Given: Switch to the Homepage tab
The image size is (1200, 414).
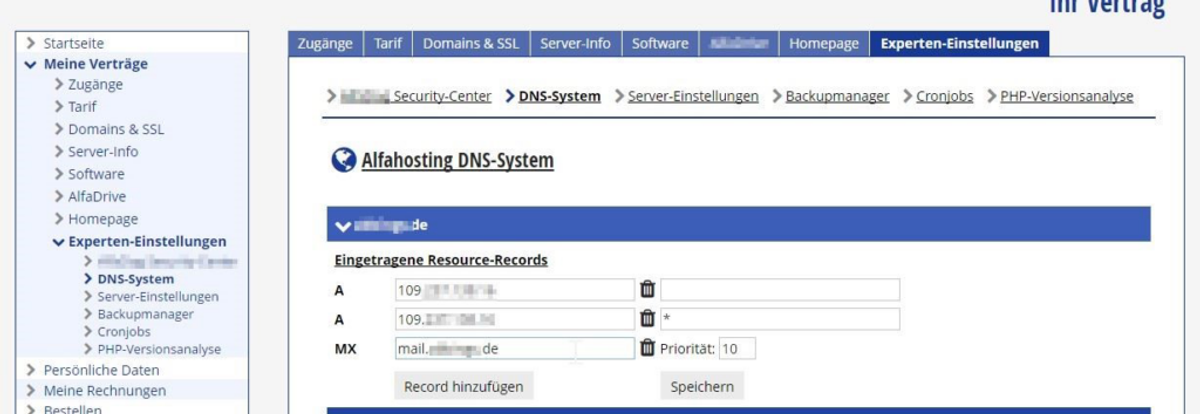Looking at the screenshot, I should (x=824, y=44).
